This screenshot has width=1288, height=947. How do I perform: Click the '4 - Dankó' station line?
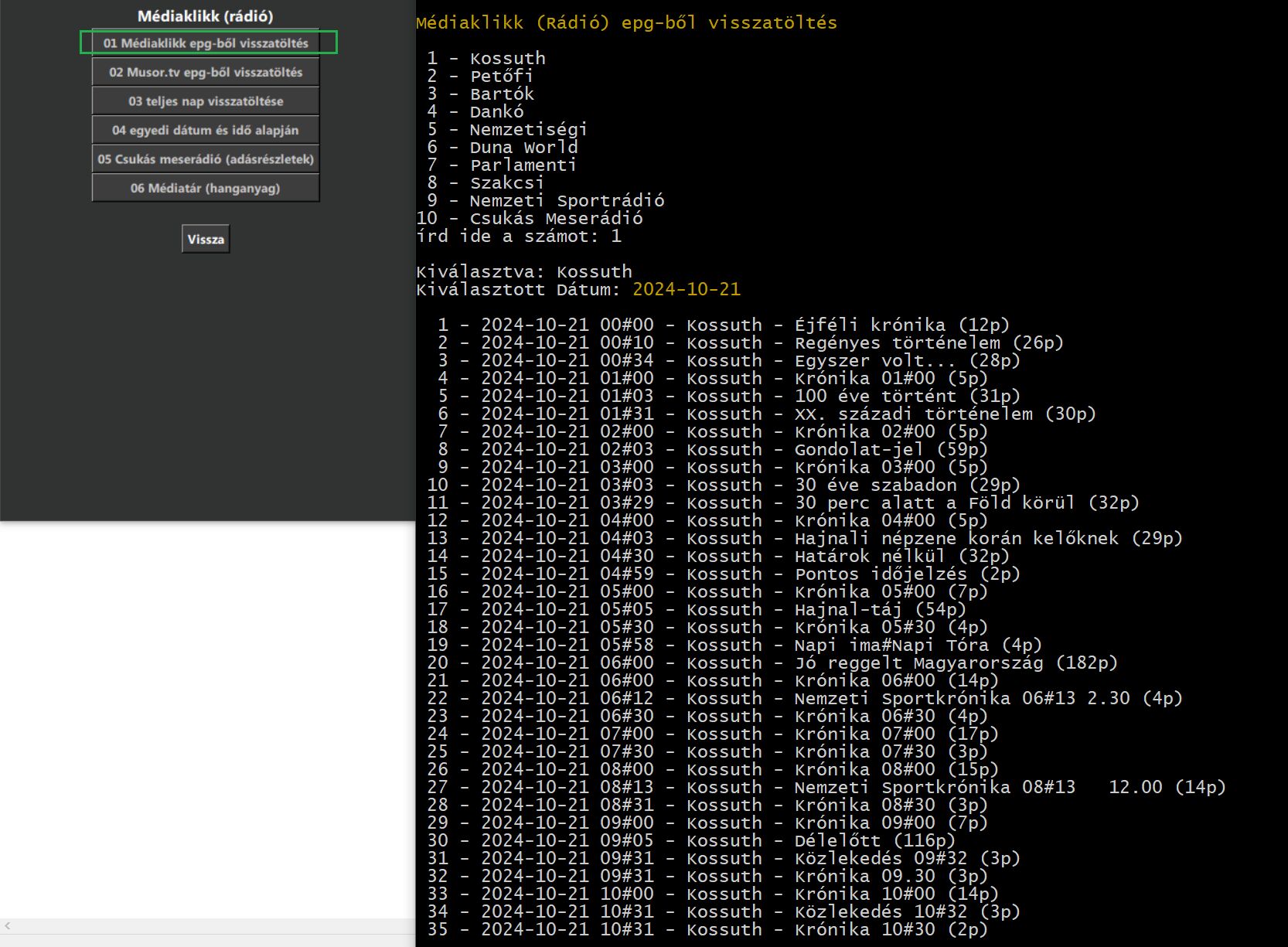click(x=475, y=112)
